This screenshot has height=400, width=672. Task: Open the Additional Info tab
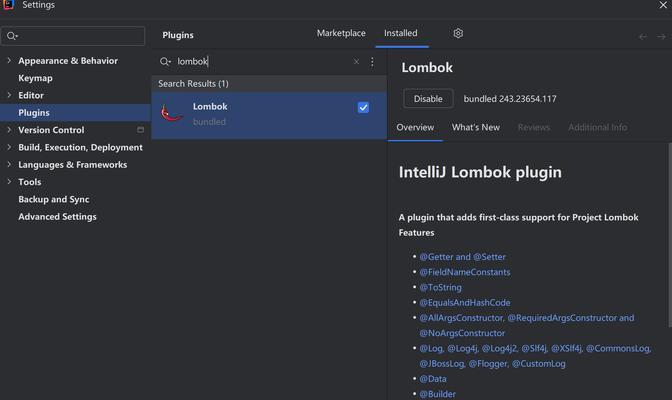tap(597, 127)
